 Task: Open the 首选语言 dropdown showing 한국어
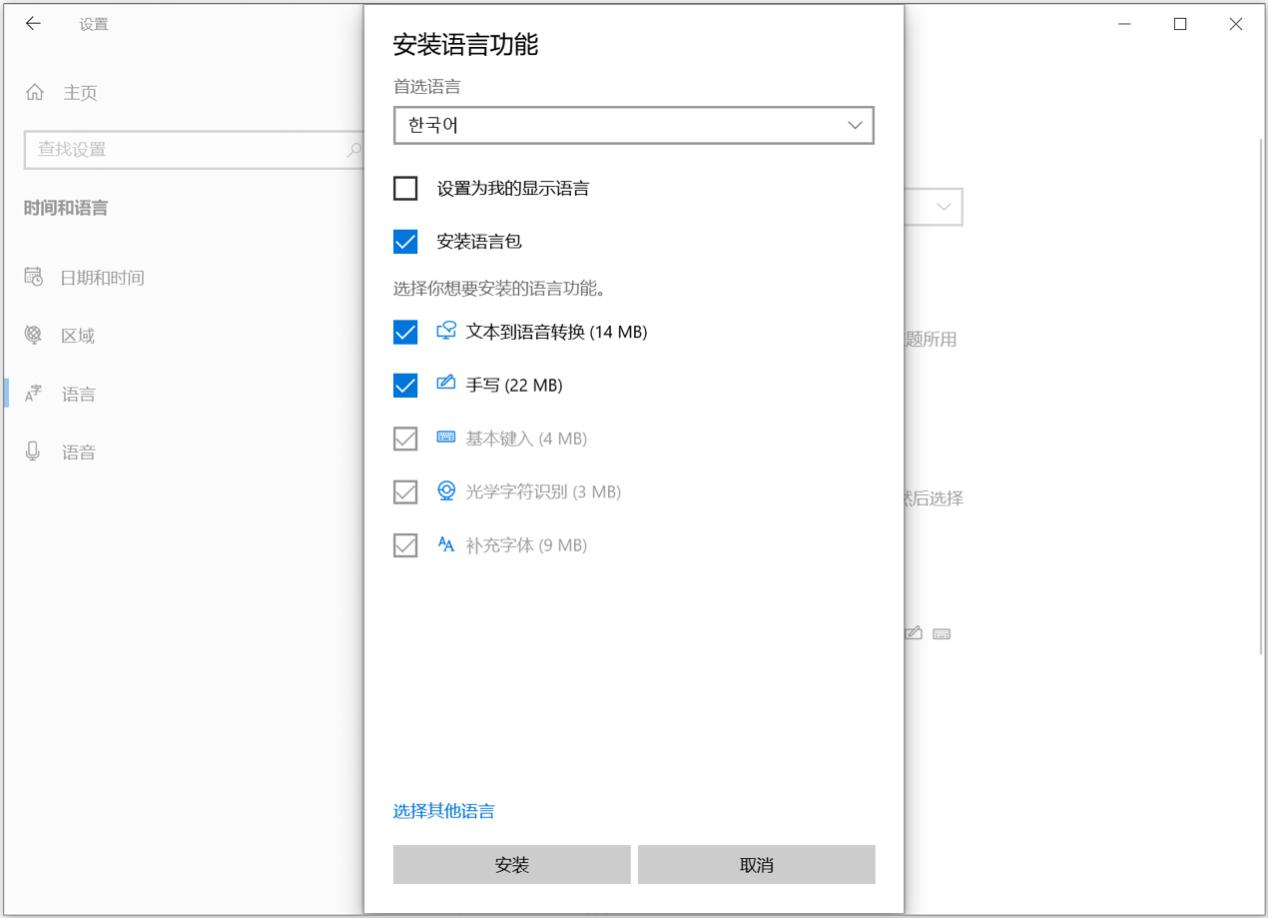(633, 126)
